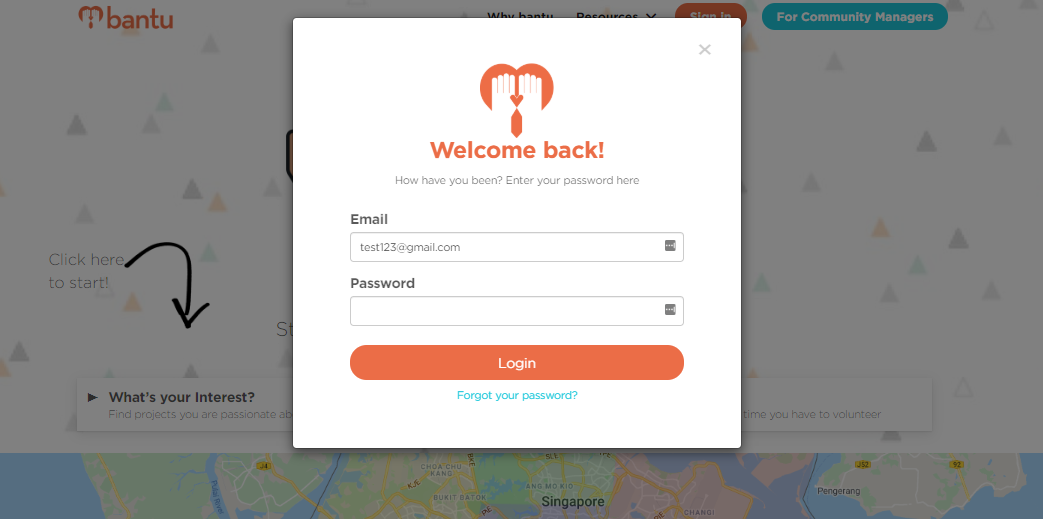Image resolution: width=1043 pixels, height=519 pixels.
Task: Close the login dialog with X icon
Action: tap(705, 49)
